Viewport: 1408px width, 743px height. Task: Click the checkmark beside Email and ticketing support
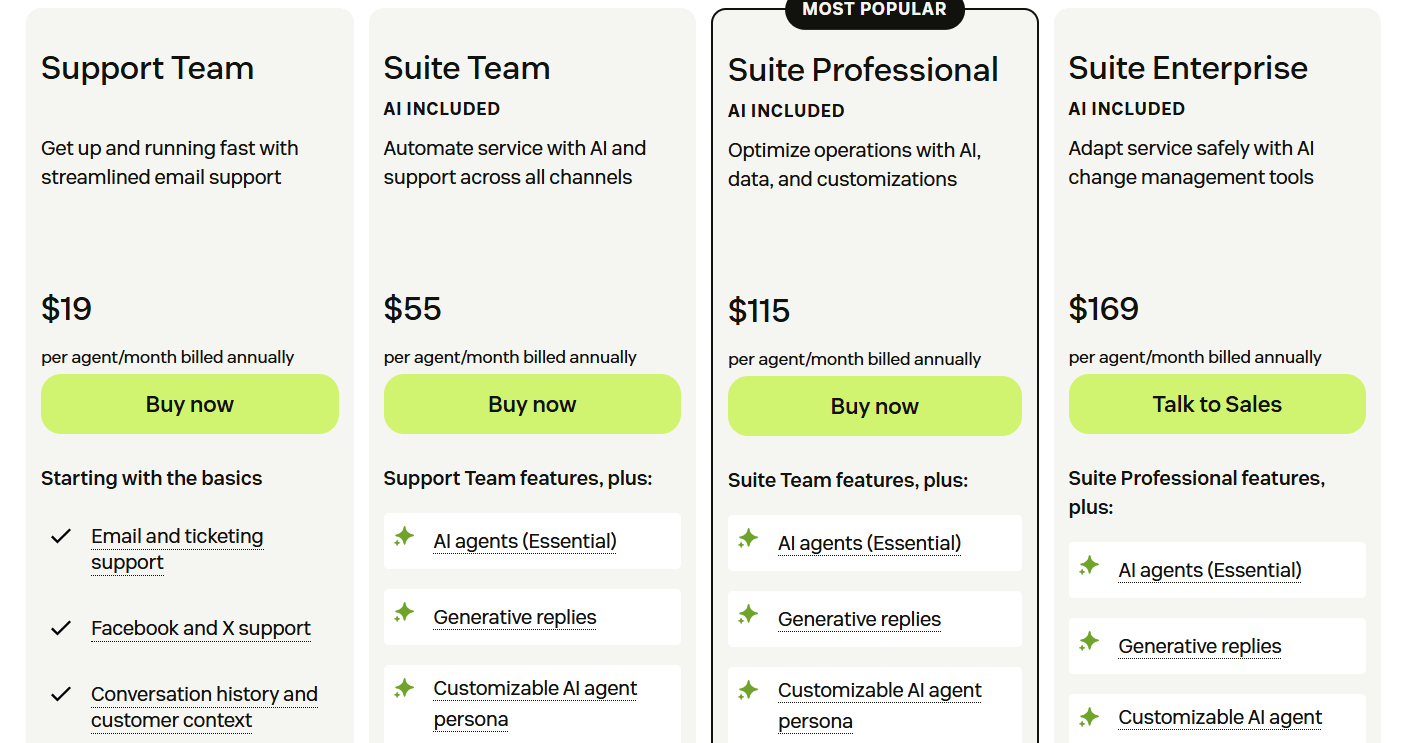point(62,535)
